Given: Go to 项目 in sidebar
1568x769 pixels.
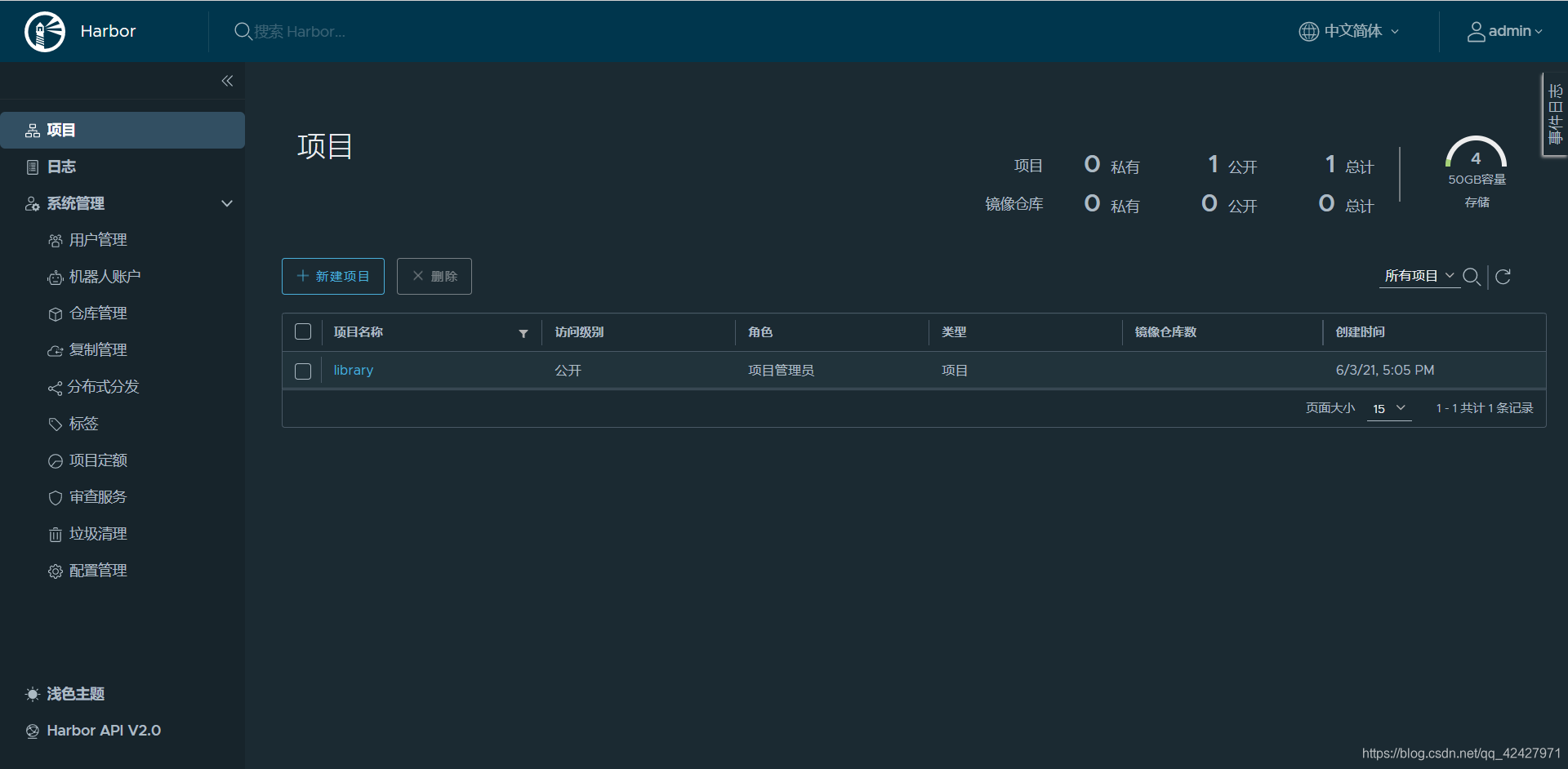Looking at the screenshot, I should tap(122, 130).
